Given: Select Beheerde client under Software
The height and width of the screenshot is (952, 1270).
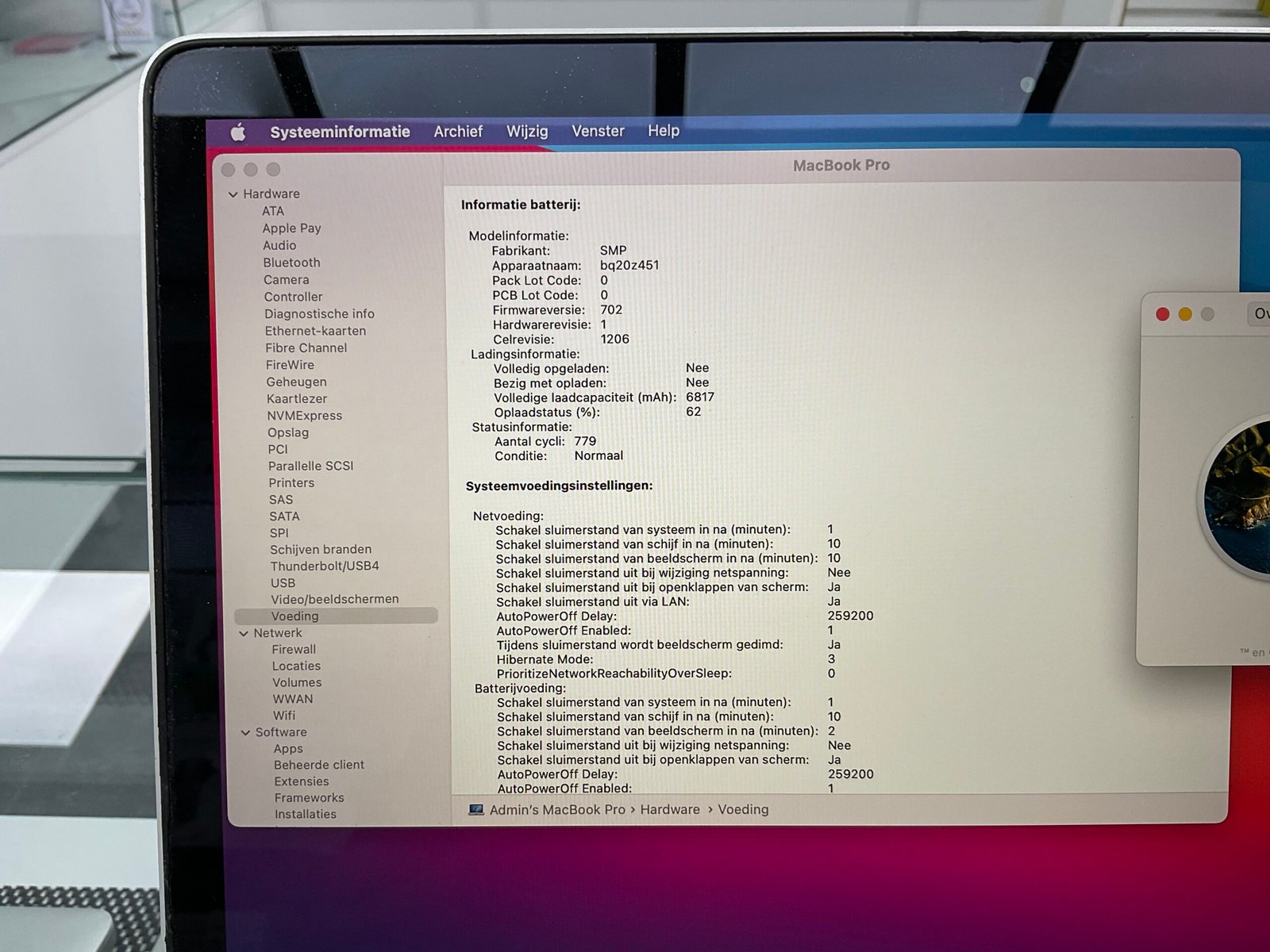Looking at the screenshot, I should pos(319,766).
